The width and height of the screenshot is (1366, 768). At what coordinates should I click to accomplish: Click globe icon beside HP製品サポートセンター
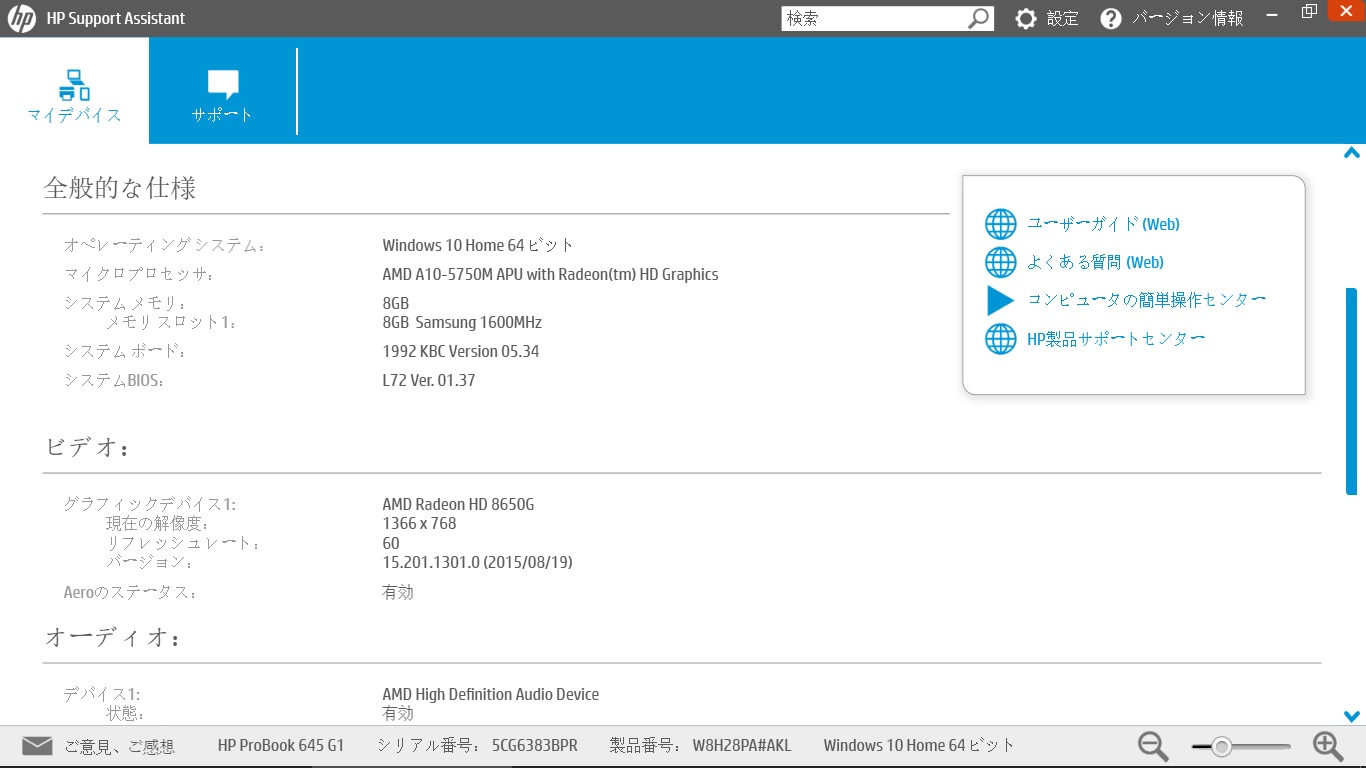[1001, 338]
